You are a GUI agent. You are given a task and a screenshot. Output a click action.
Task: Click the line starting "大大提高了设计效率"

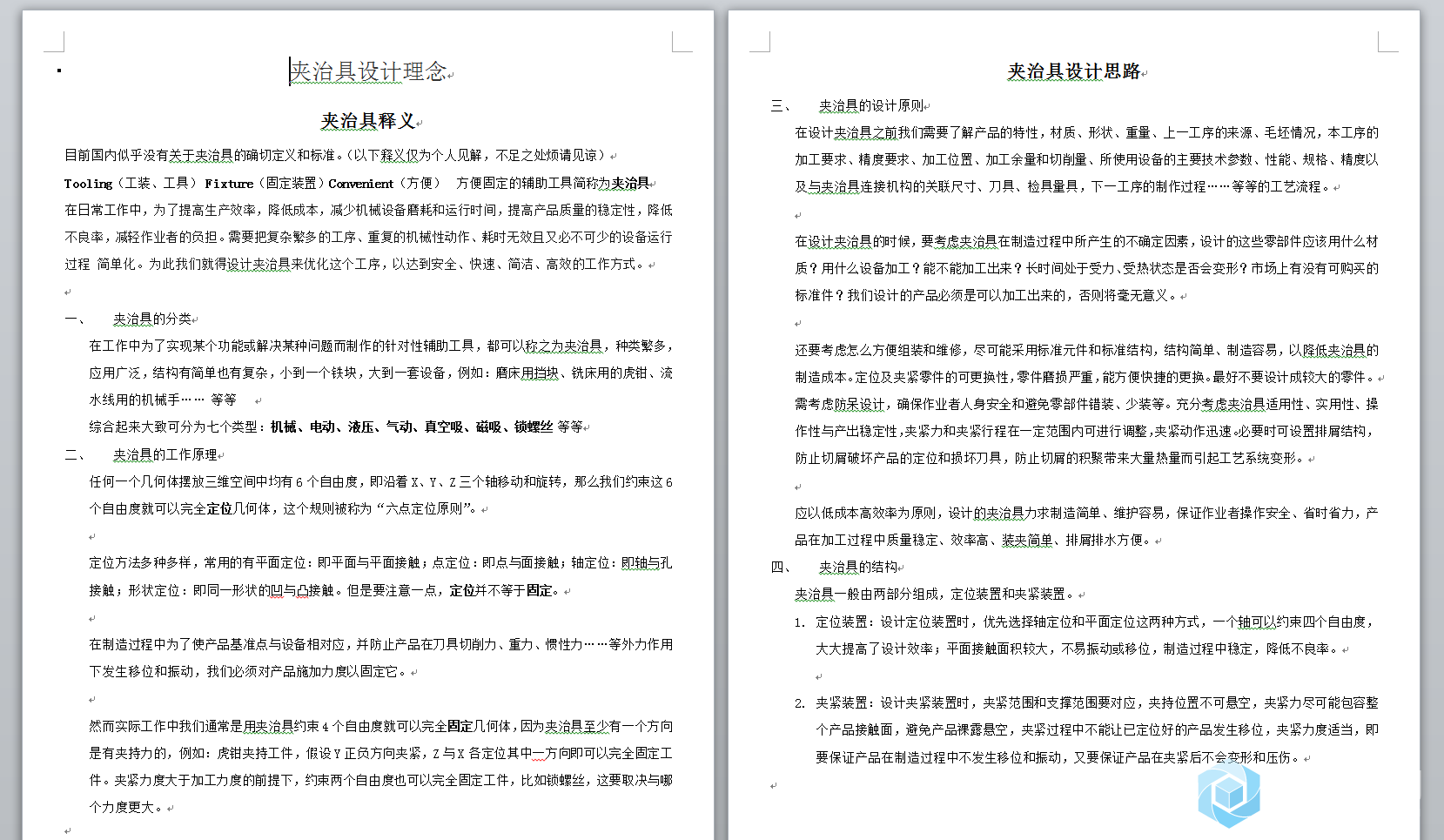pyautogui.click(x=1078, y=648)
